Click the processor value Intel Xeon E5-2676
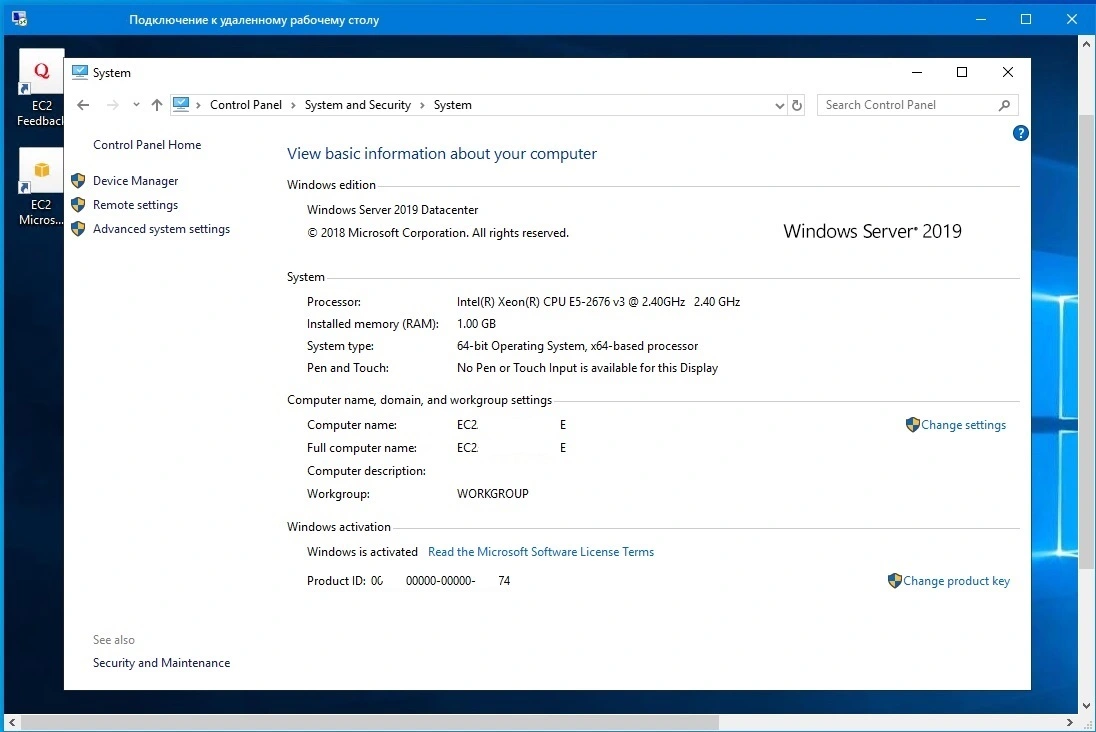Viewport: 1096px width, 732px height. 598,302
